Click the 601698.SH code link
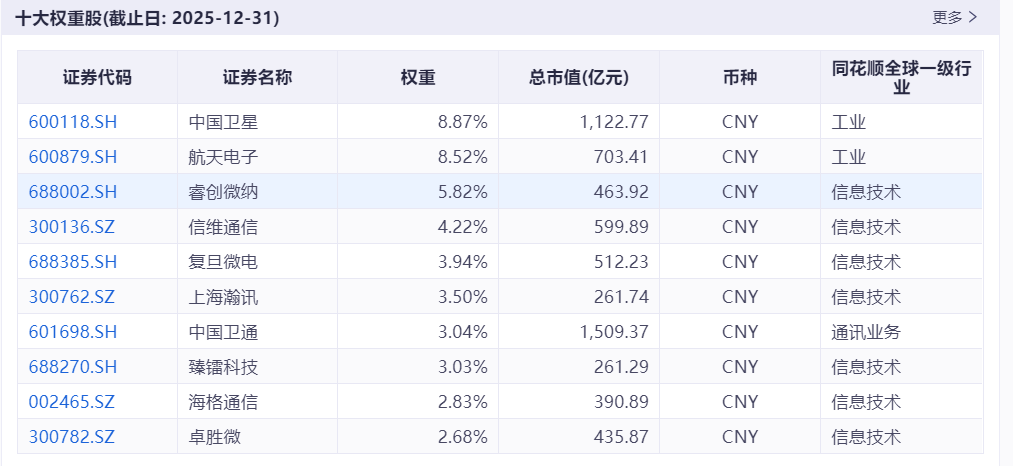This screenshot has width=1013, height=466. (73, 332)
